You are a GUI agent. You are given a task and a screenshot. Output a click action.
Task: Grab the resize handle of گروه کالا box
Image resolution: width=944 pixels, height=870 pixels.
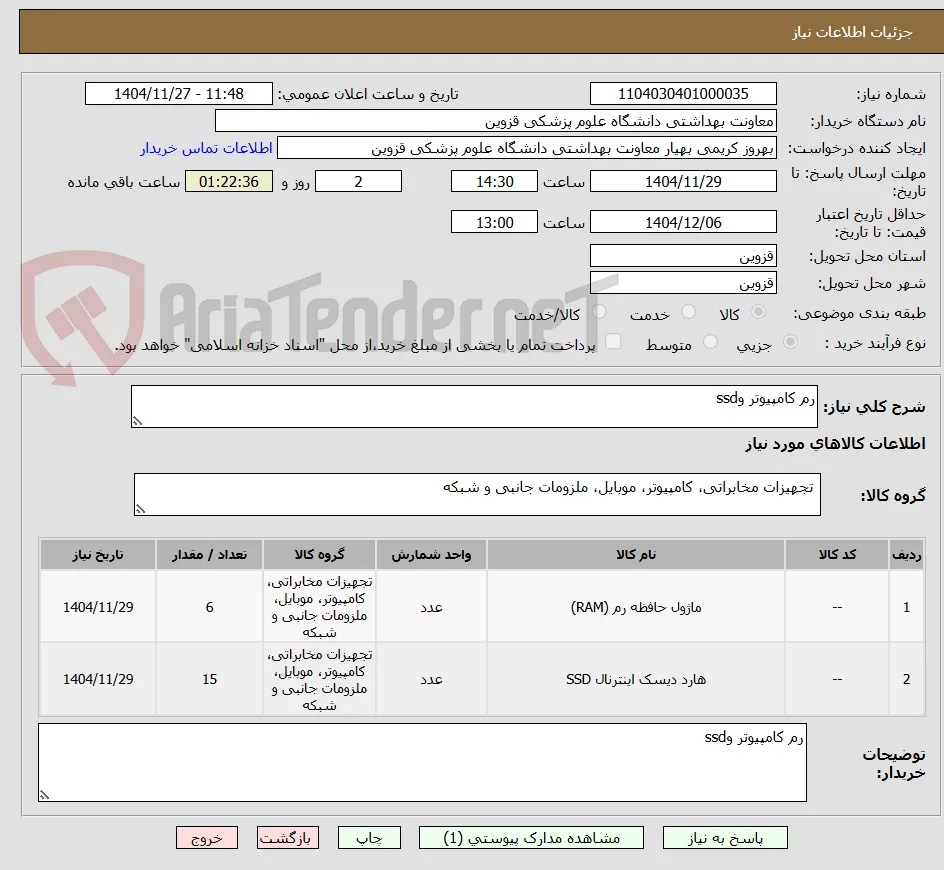click(x=140, y=509)
